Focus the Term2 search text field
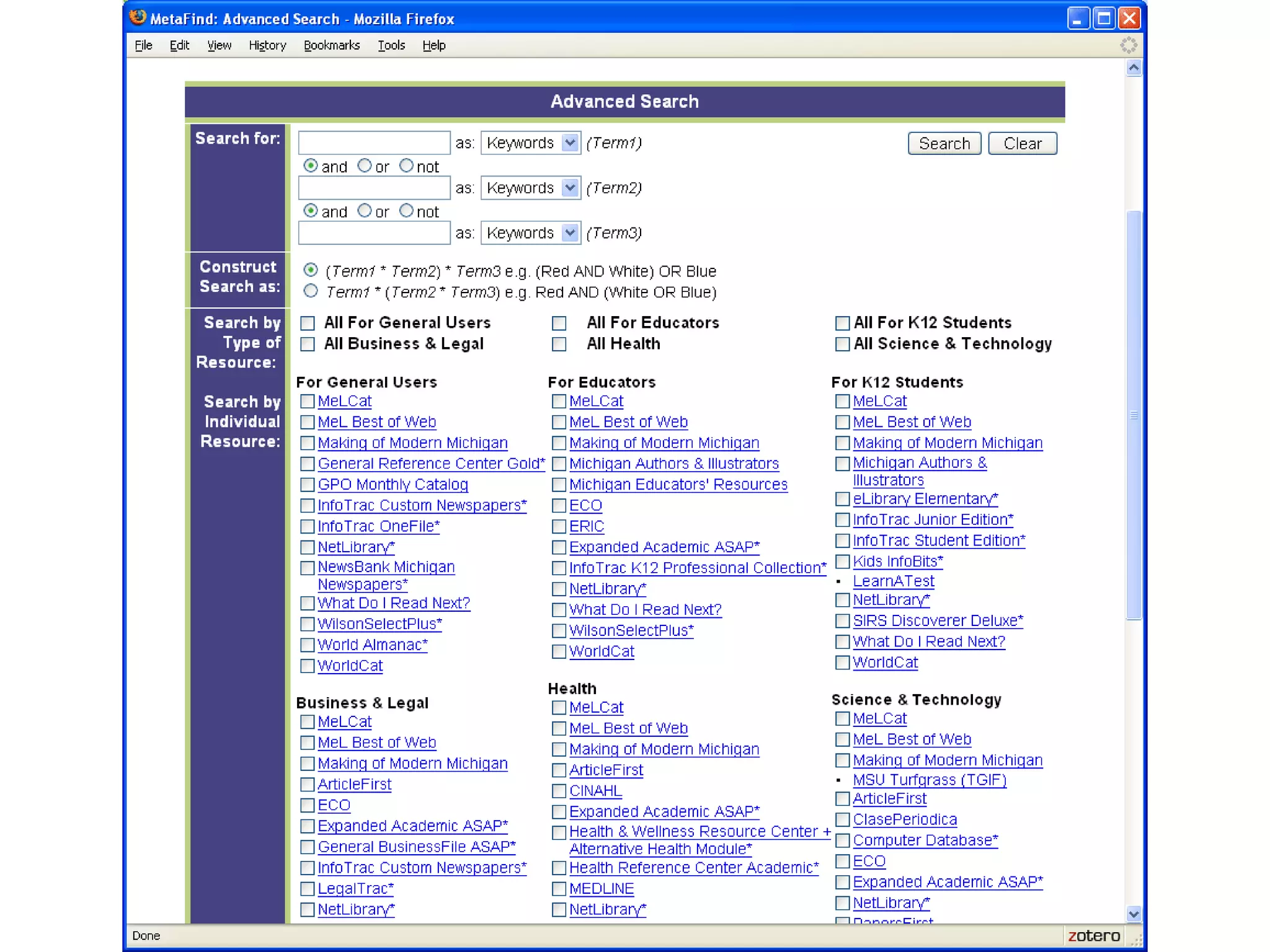 (x=374, y=187)
